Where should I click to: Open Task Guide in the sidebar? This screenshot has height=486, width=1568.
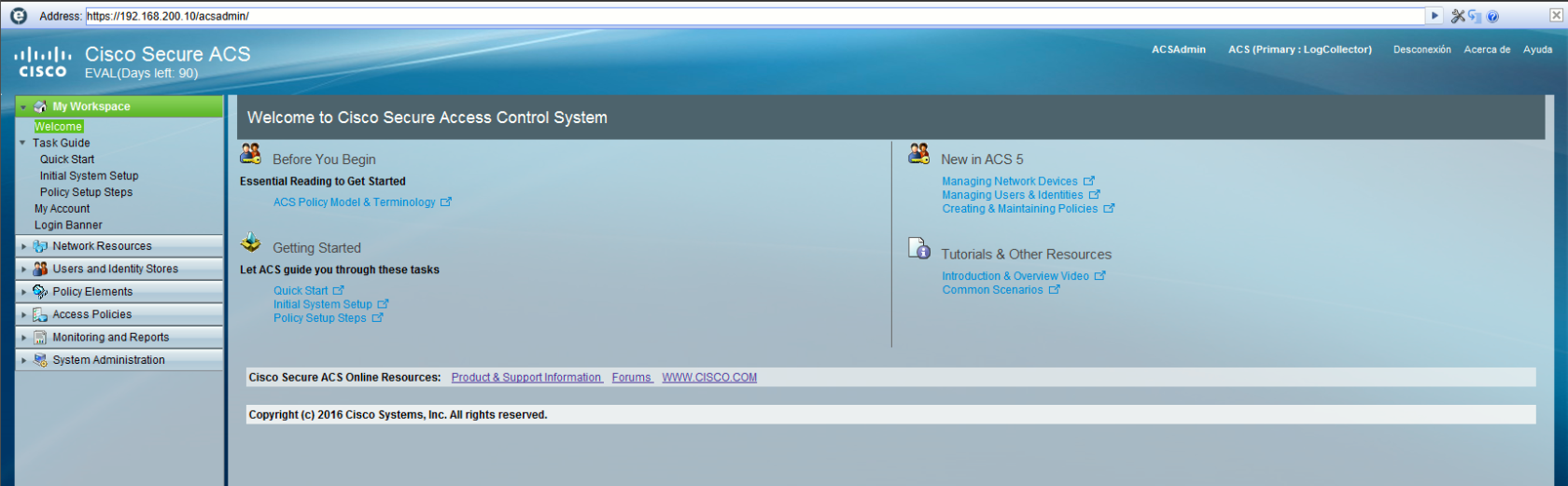(62, 143)
